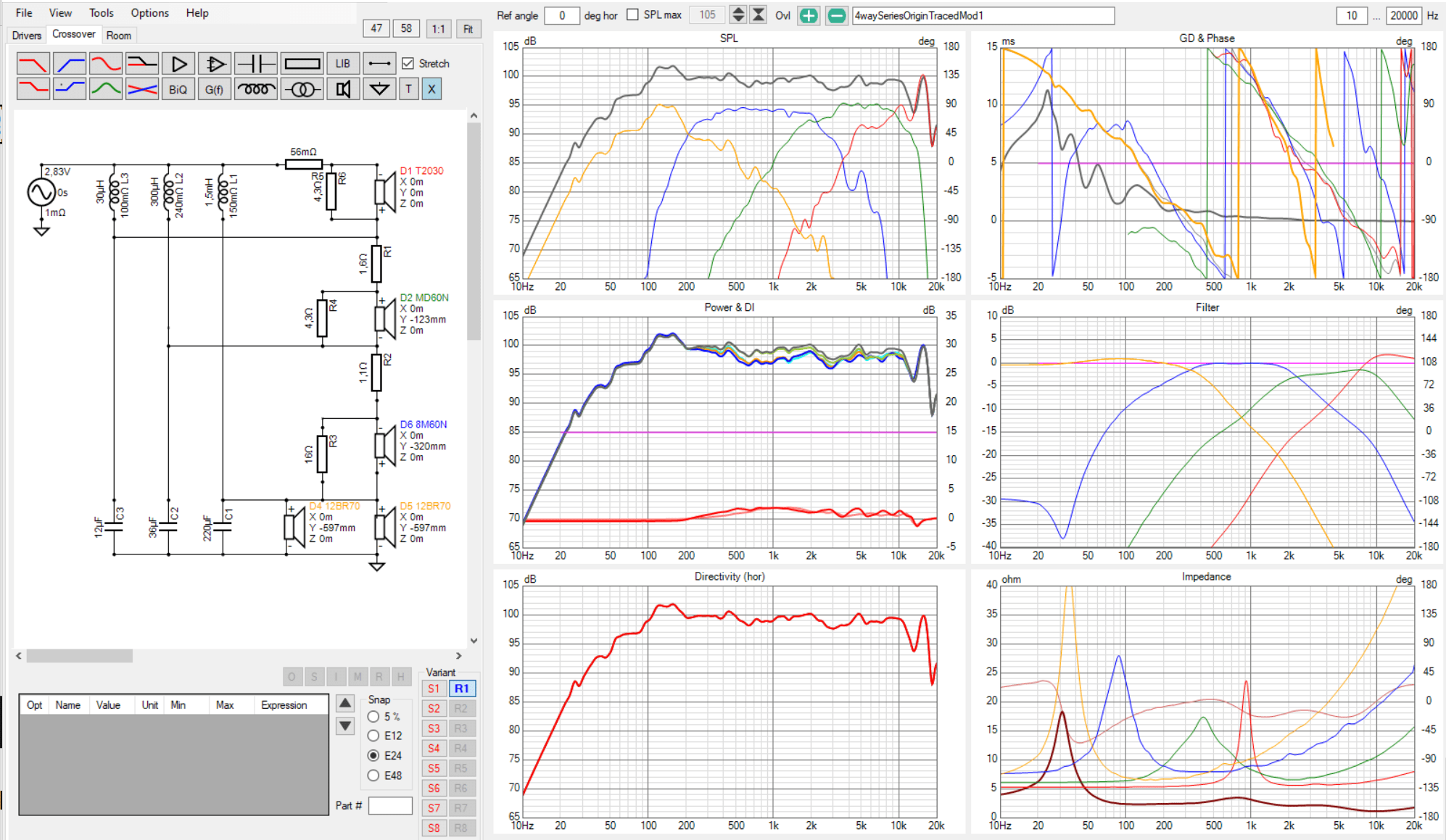Enable the SPL max checkbox
This screenshot has height=840, width=1446.
point(632,14)
